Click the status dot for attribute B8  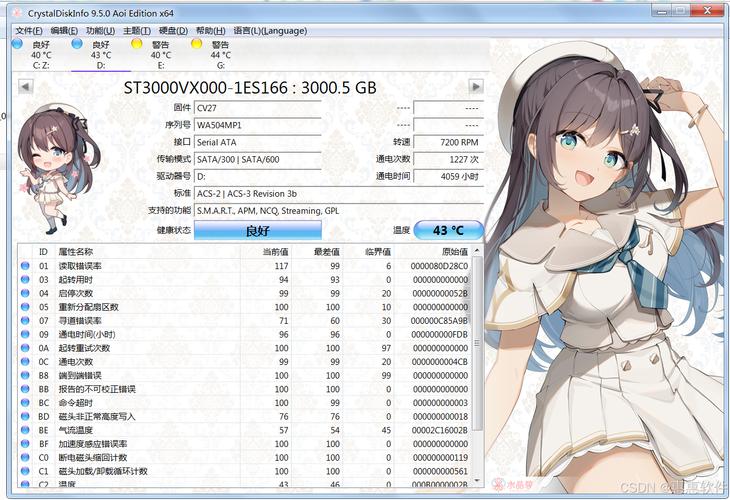[x=25, y=375]
